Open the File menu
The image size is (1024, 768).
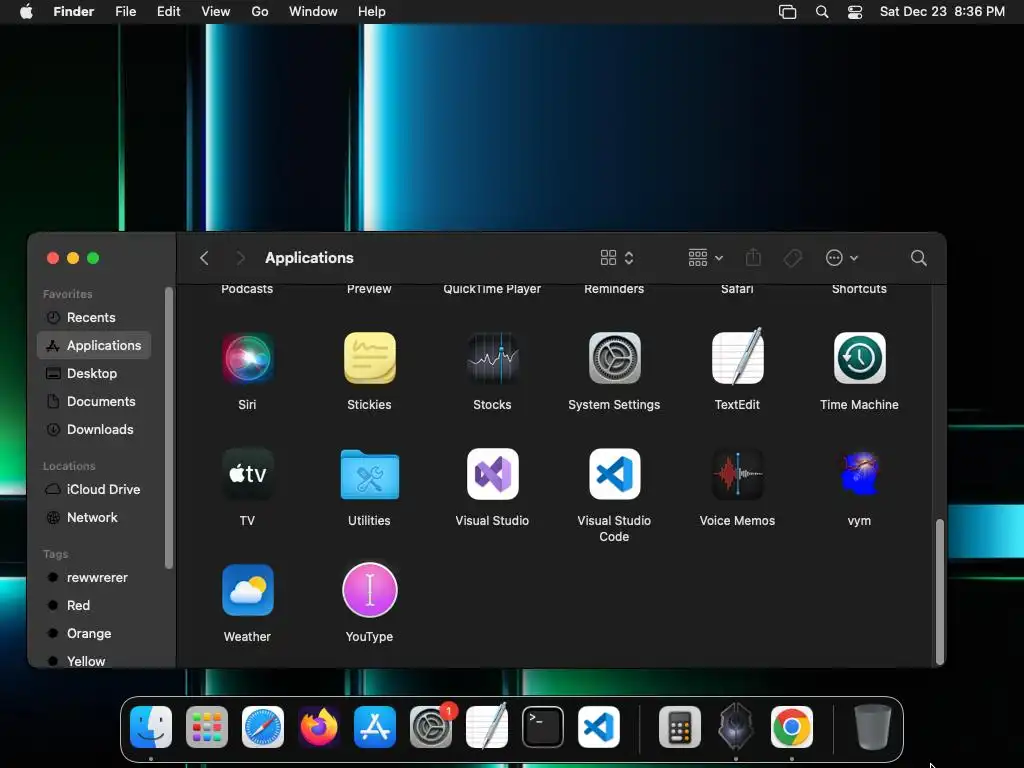[x=125, y=11]
